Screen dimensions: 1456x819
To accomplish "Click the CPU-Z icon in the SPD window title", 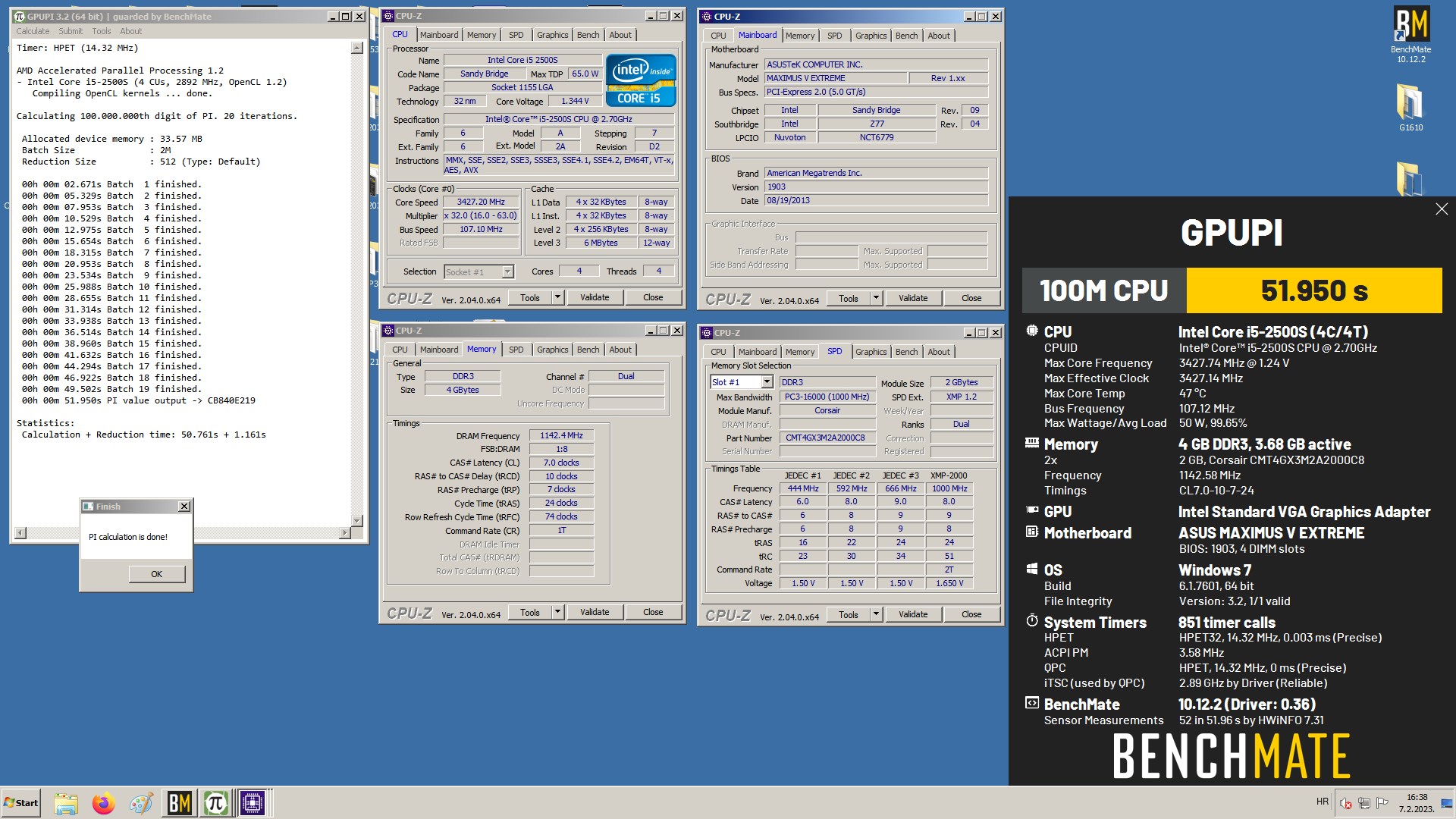I will tap(707, 333).
